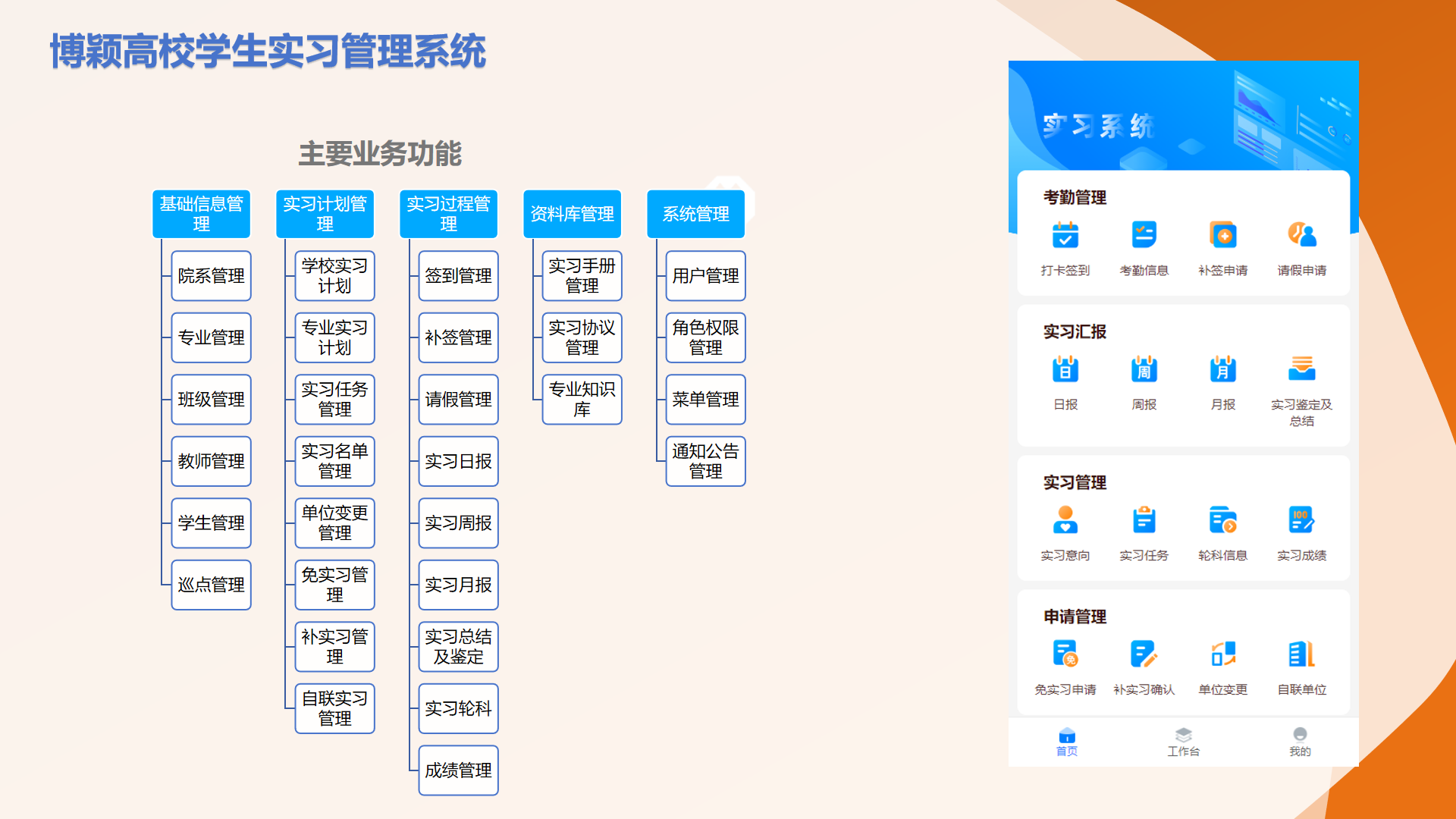
Task: Open the 周报 report icon
Action: (x=1144, y=369)
